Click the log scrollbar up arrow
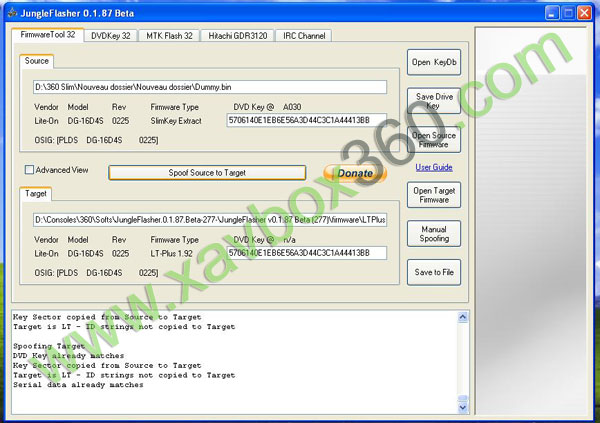The image size is (600, 423). (x=463, y=317)
